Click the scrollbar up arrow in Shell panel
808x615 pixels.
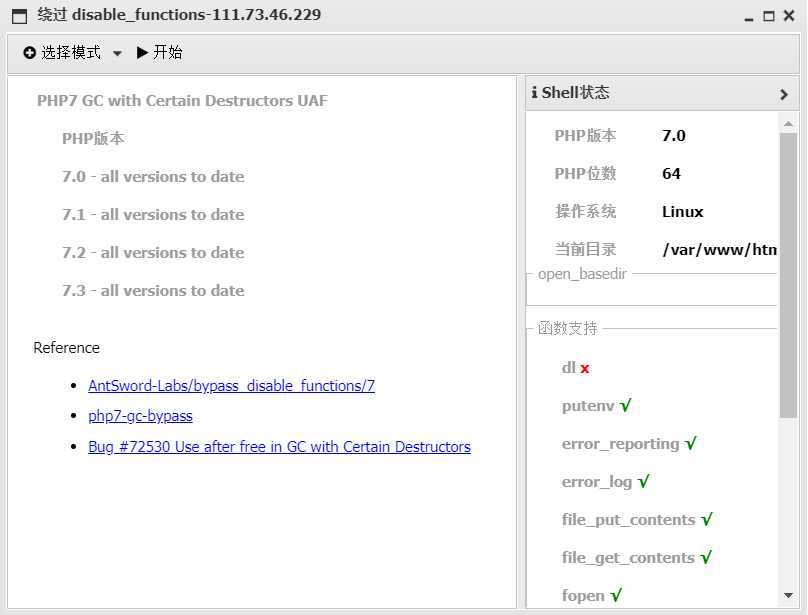tap(788, 124)
